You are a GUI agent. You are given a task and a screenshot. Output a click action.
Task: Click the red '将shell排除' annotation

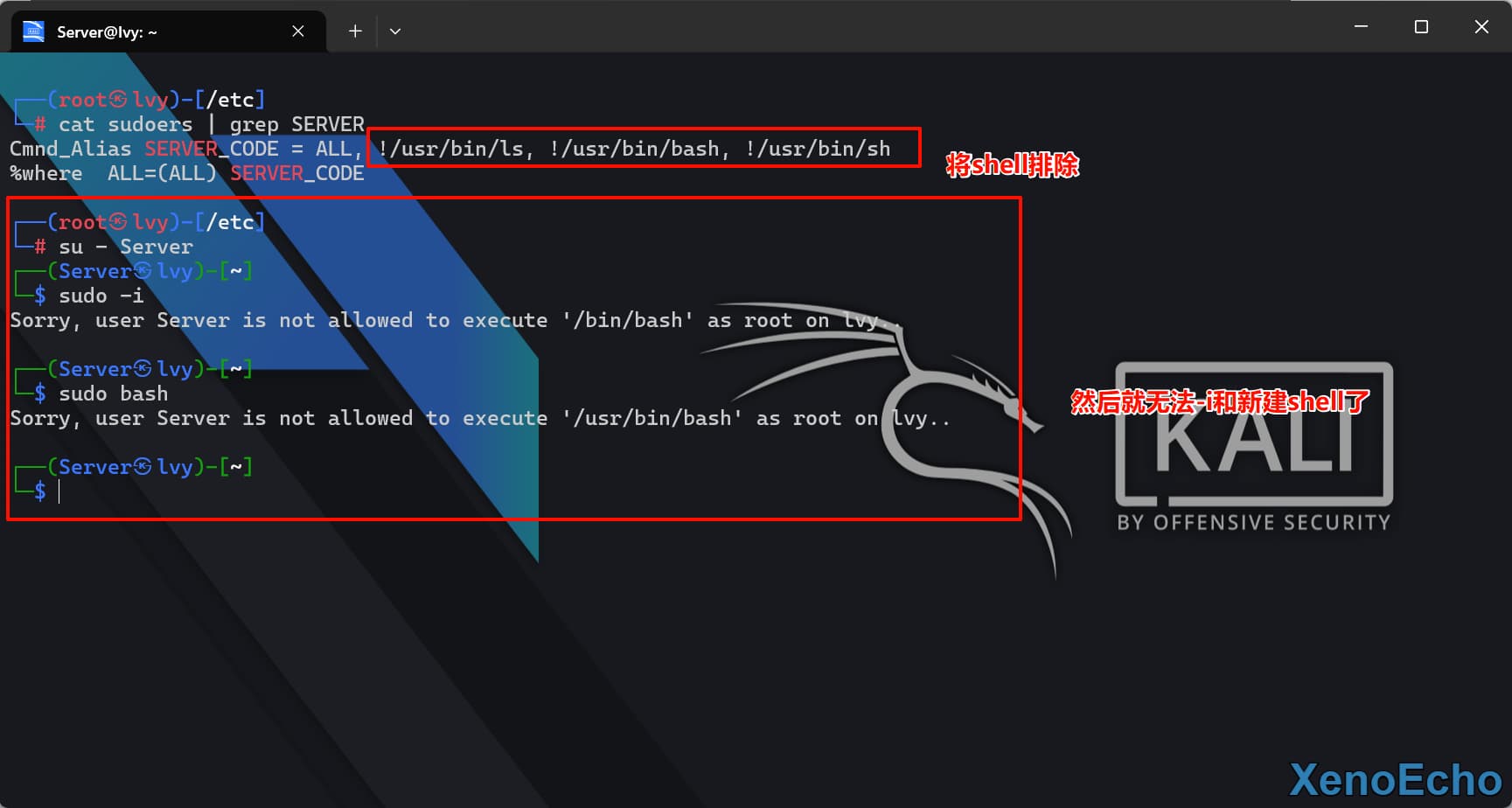[x=1013, y=165]
